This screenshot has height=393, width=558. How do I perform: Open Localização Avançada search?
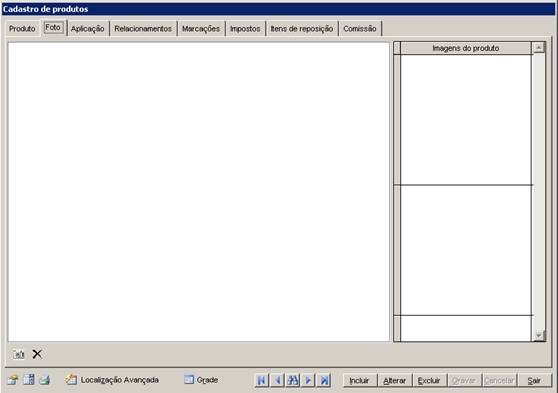(112, 380)
